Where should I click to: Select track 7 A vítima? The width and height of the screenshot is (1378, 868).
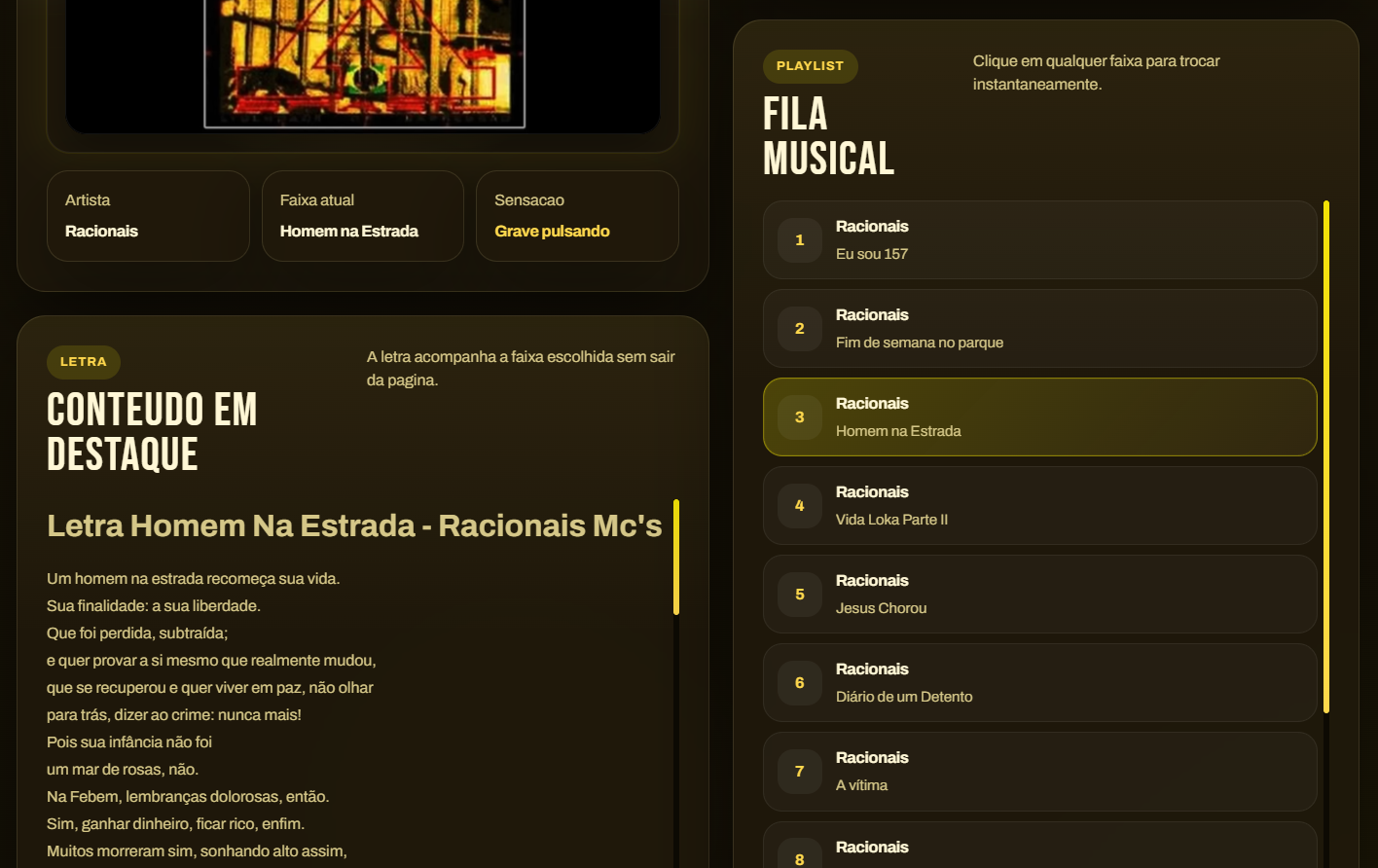pyautogui.click(x=1039, y=772)
